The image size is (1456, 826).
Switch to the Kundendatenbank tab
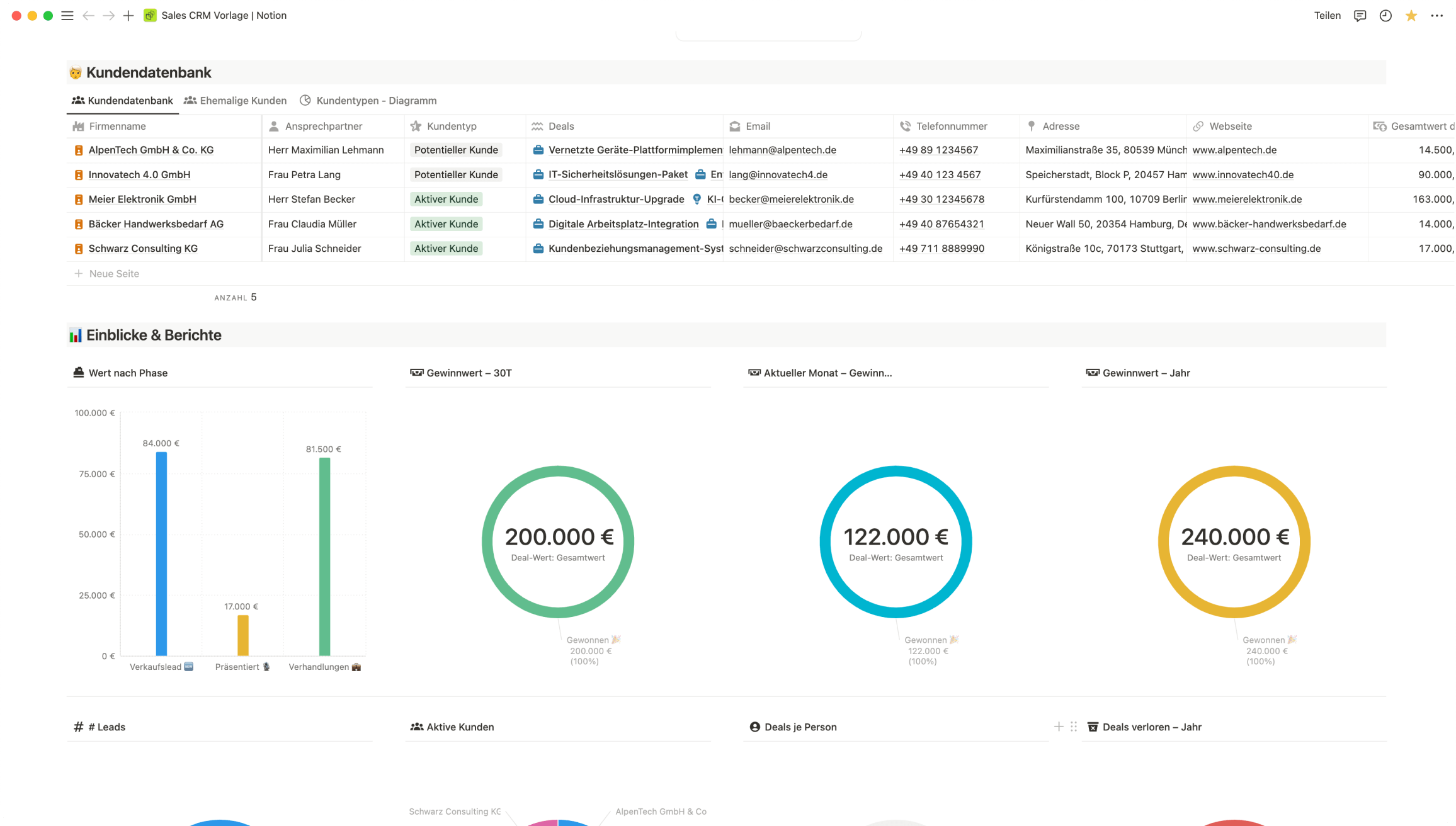click(122, 101)
